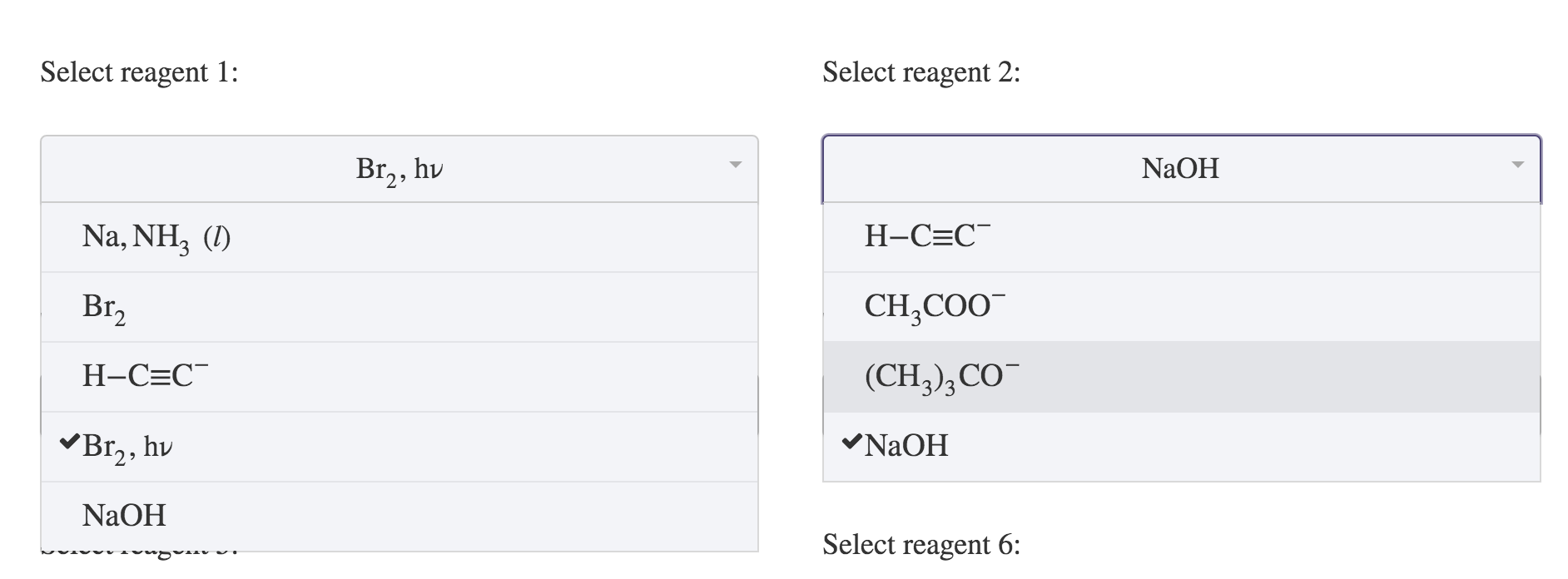Click the Select reagent 6 label
This screenshot has height=579, width=1568.
pos(920,547)
